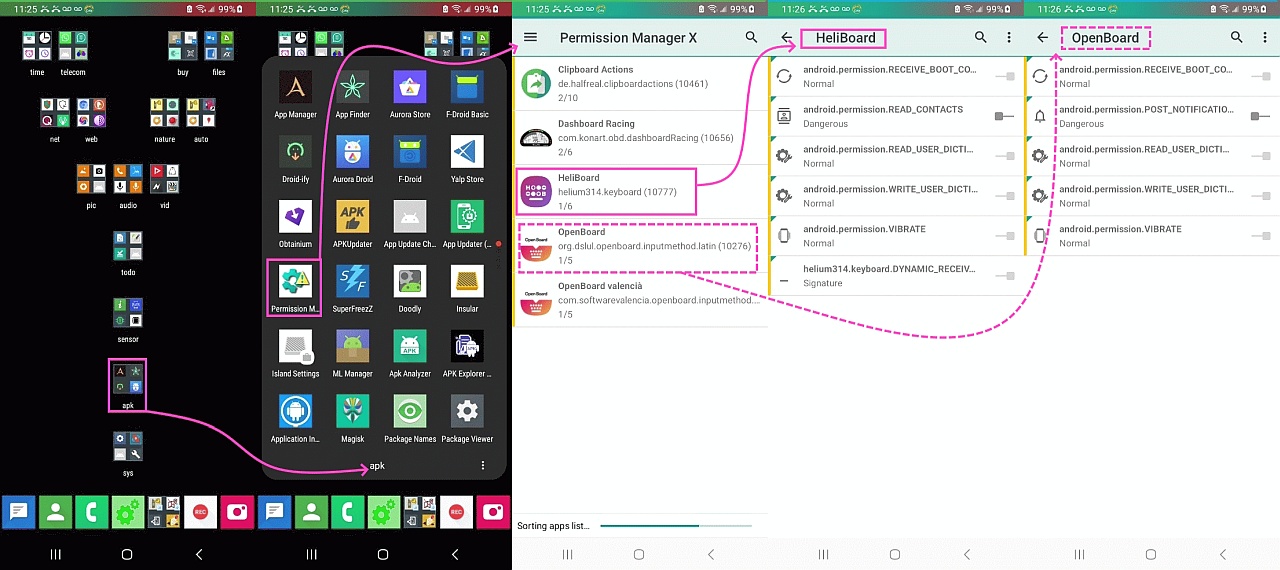This screenshot has width=1280, height=570.
Task: Open the Droid-ify app
Action: [295, 152]
